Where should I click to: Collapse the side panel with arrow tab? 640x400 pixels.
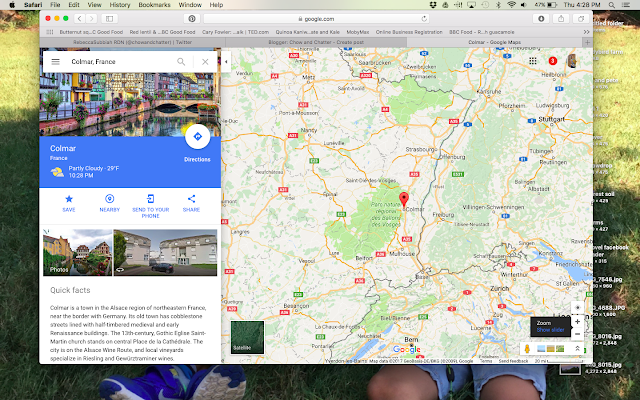(x=226, y=62)
